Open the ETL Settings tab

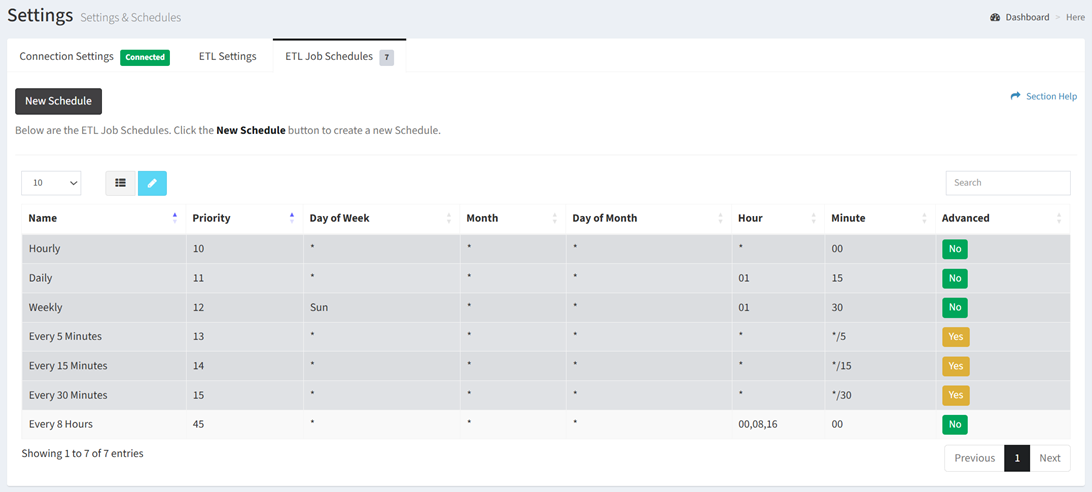pyautogui.click(x=227, y=57)
